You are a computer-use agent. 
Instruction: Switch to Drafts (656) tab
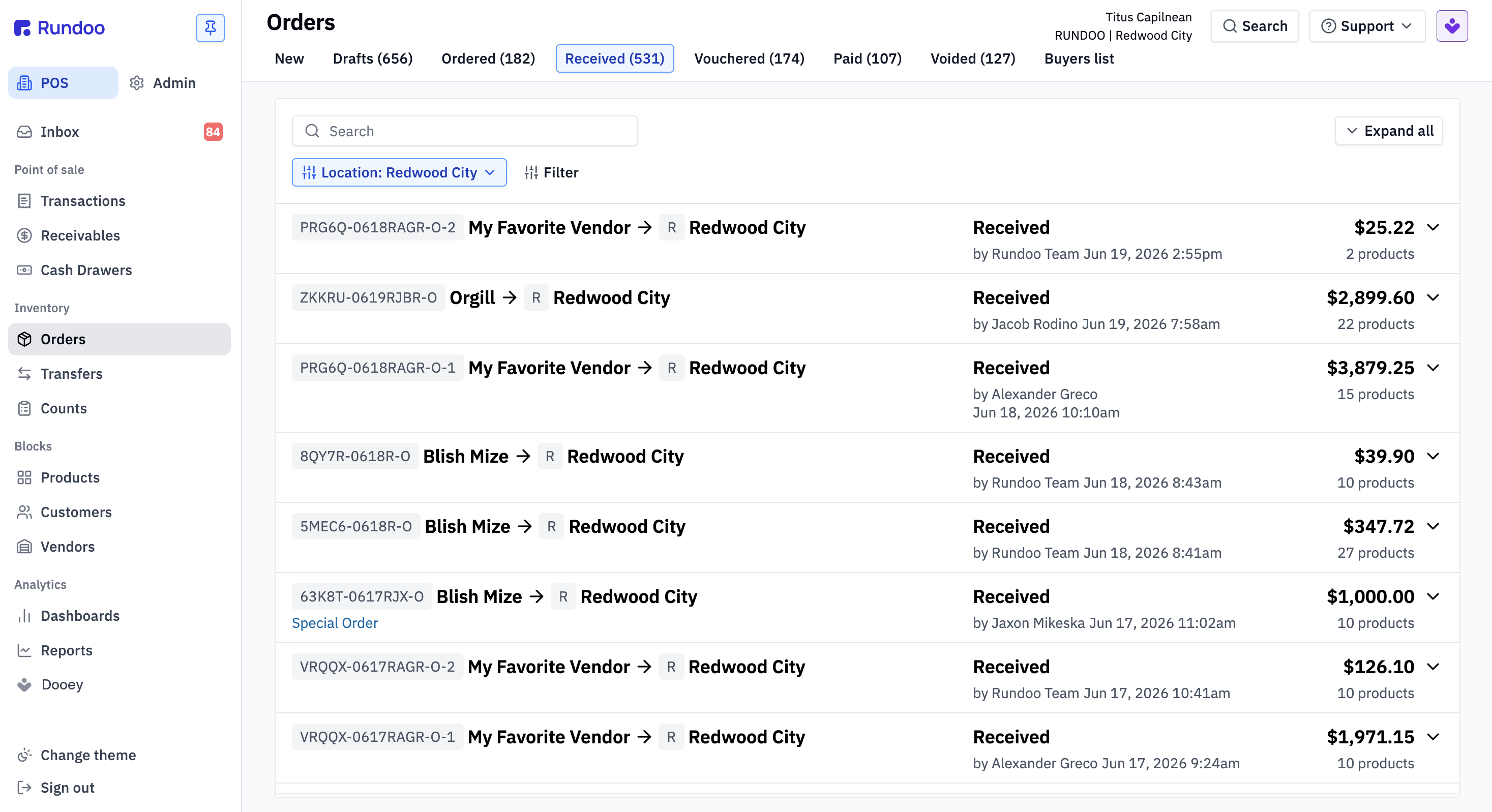[372, 58]
